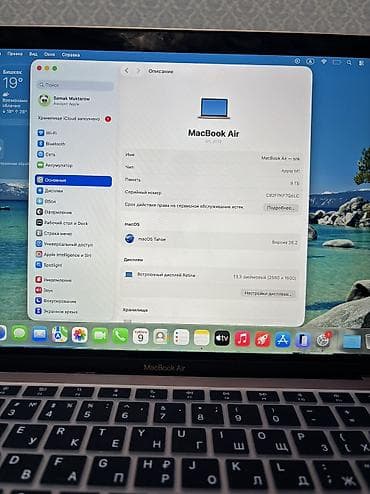370x494 pixels.
Task: Open the Правка menu
Action: (x=15, y=54)
